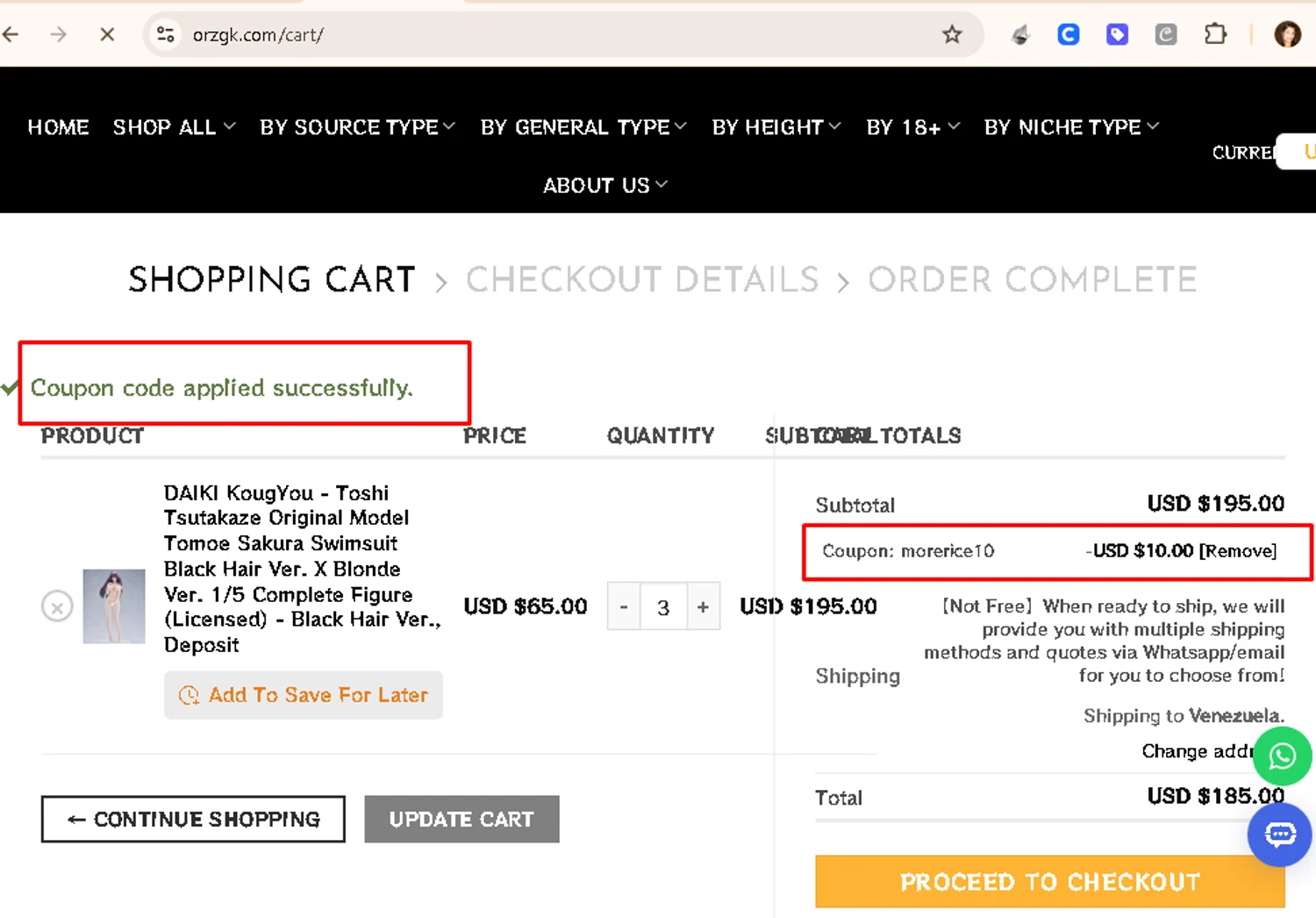Click the address bar URL orzgk.com/cart/
The height and width of the screenshot is (918, 1316).
[258, 35]
